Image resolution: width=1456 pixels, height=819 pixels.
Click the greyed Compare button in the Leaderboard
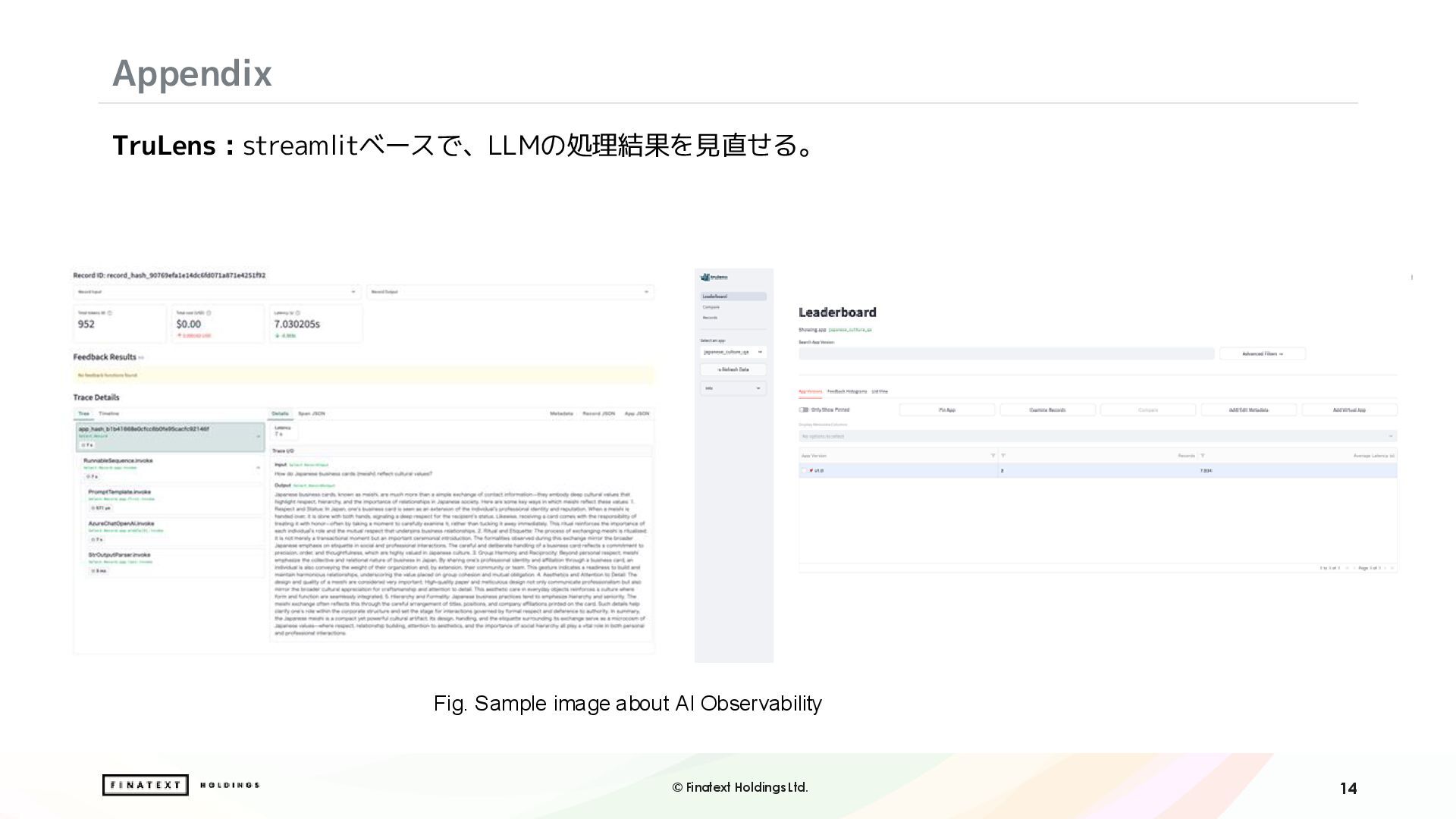point(1148,409)
